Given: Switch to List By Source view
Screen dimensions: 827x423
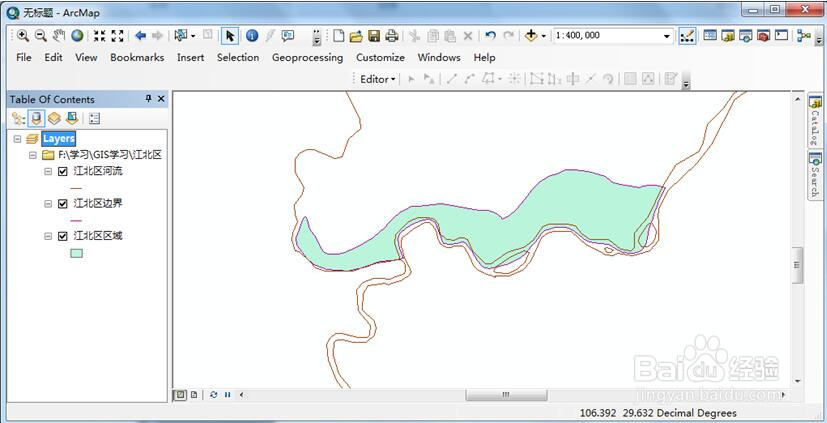Looking at the screenshot, I should 36,119.
